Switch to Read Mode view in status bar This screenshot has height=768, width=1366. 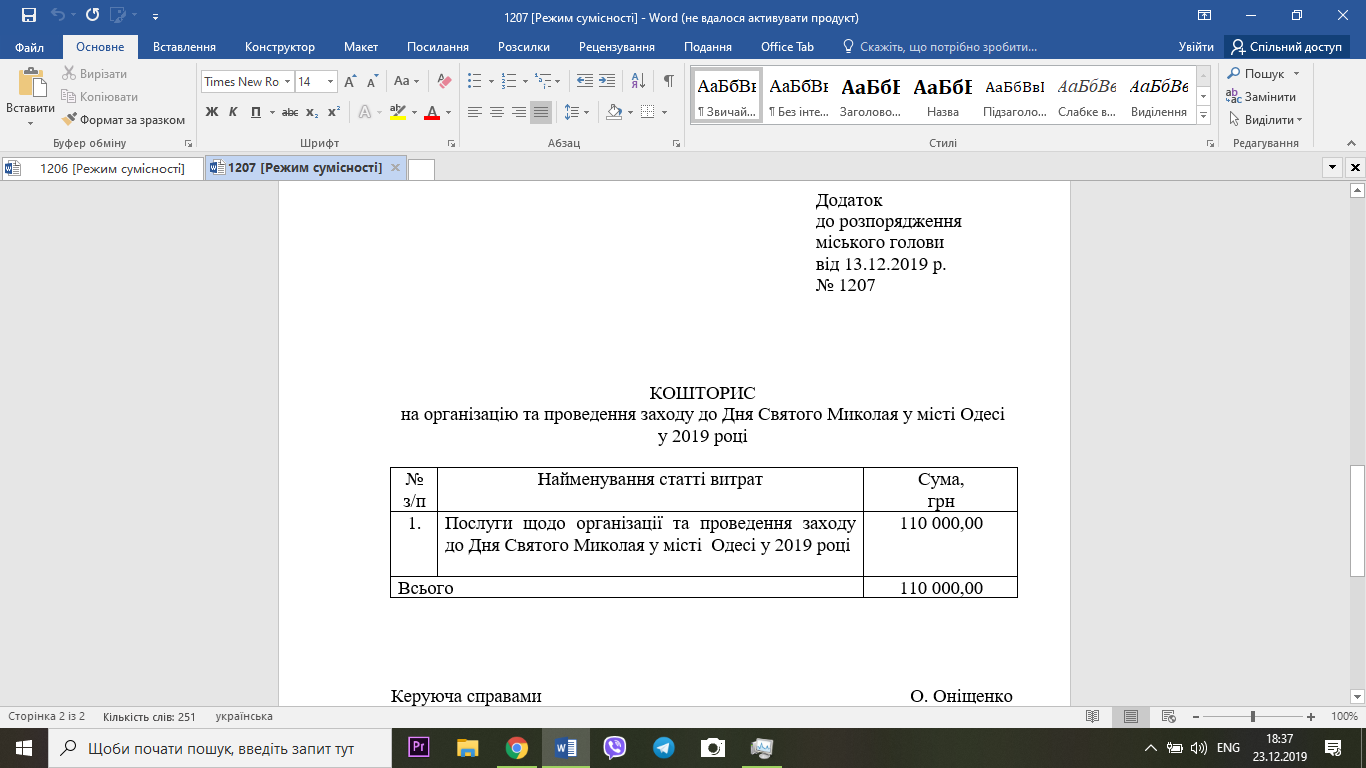1093,717
